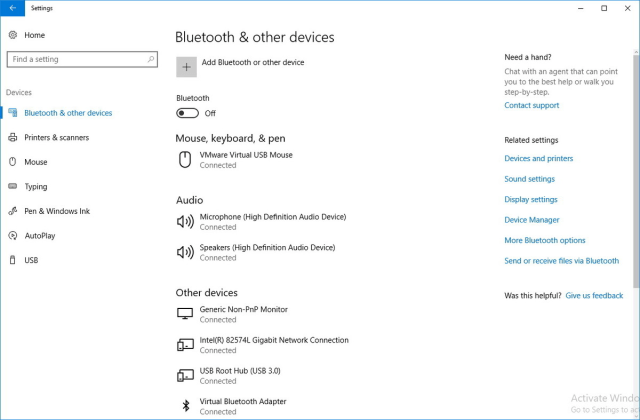Open AutoPlay settings

[40, 236]
